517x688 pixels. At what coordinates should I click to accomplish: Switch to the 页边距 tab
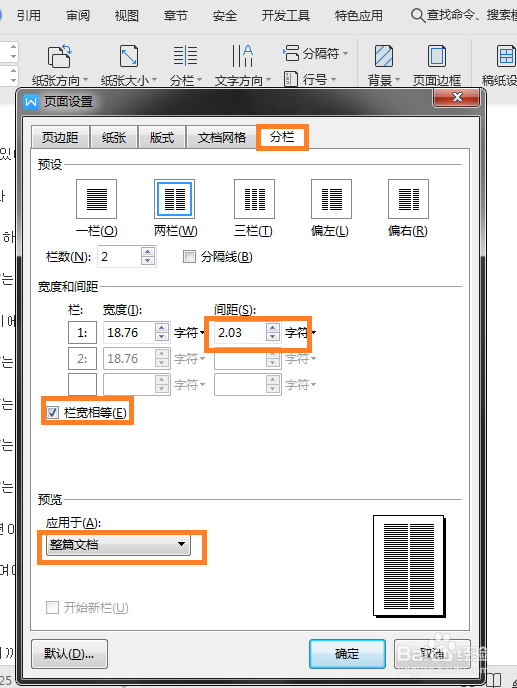click(60, 138)
